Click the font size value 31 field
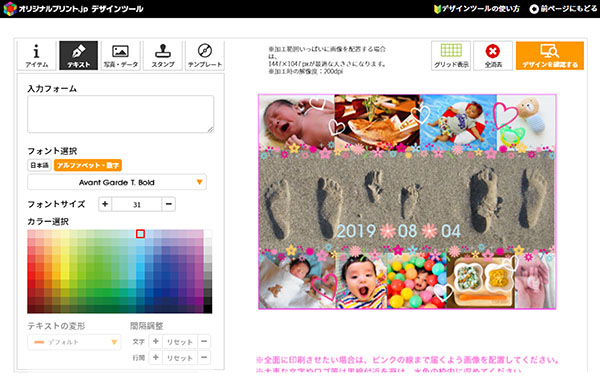 pos(137,204)
